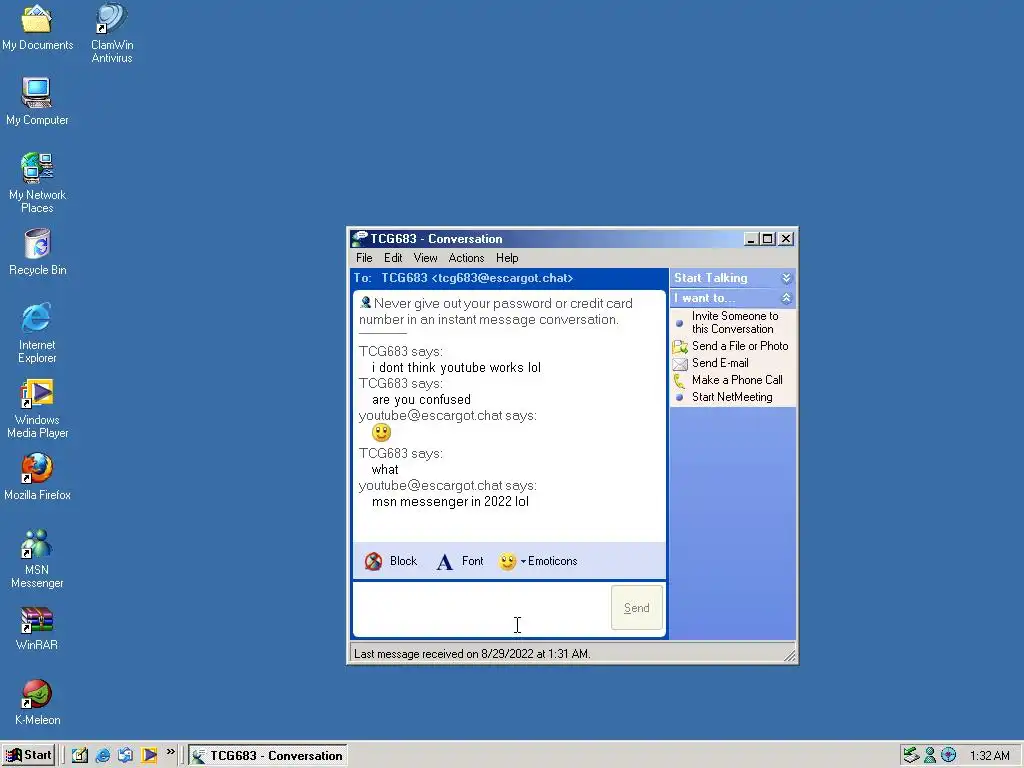This screenshot has width=1024, height=768.
Task: Open the My Documents desktop icon
Action: (37, 26)
